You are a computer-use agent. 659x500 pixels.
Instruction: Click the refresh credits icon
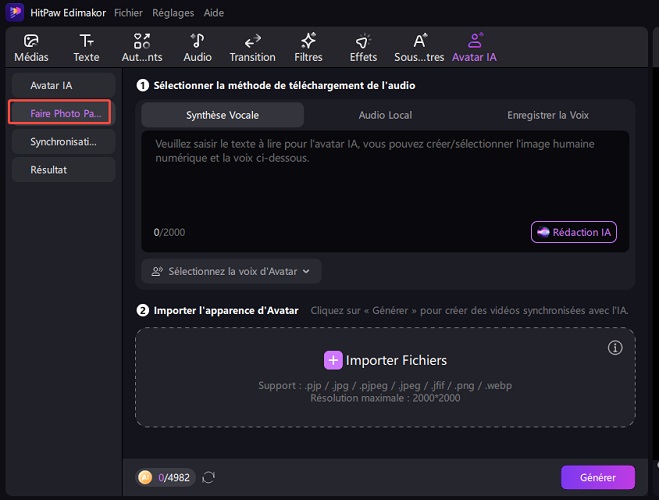(x=209, y=478)
